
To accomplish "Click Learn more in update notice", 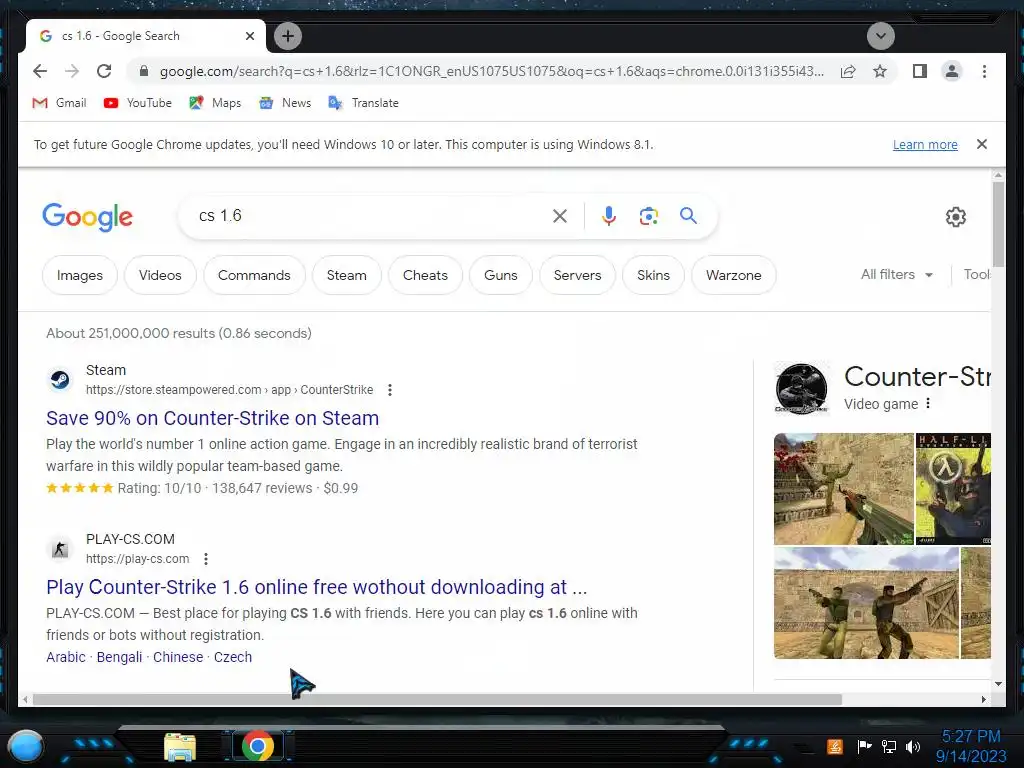I will coord(925,144).
